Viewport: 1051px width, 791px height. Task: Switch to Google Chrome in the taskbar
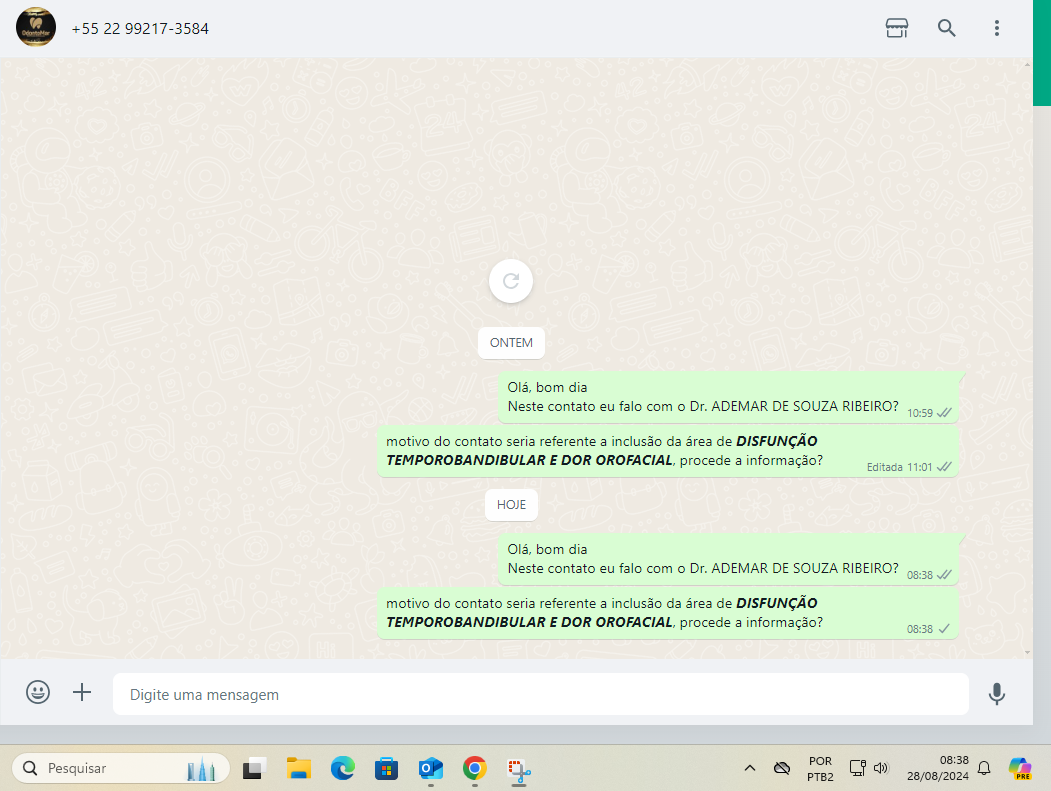tap(475, 768)
